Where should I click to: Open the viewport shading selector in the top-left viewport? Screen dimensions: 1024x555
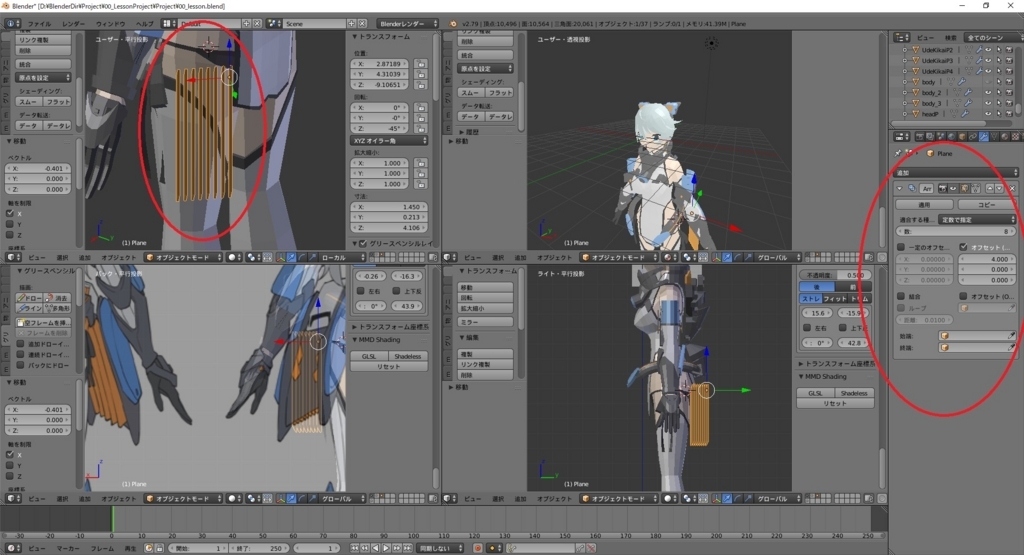click(x=234, y=257)
